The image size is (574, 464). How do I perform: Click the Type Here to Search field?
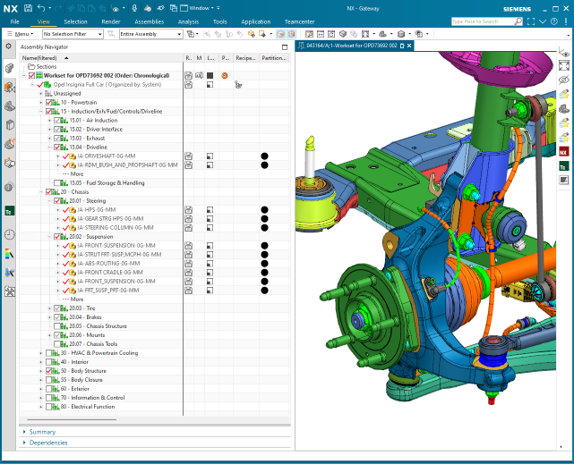(483, 22)
